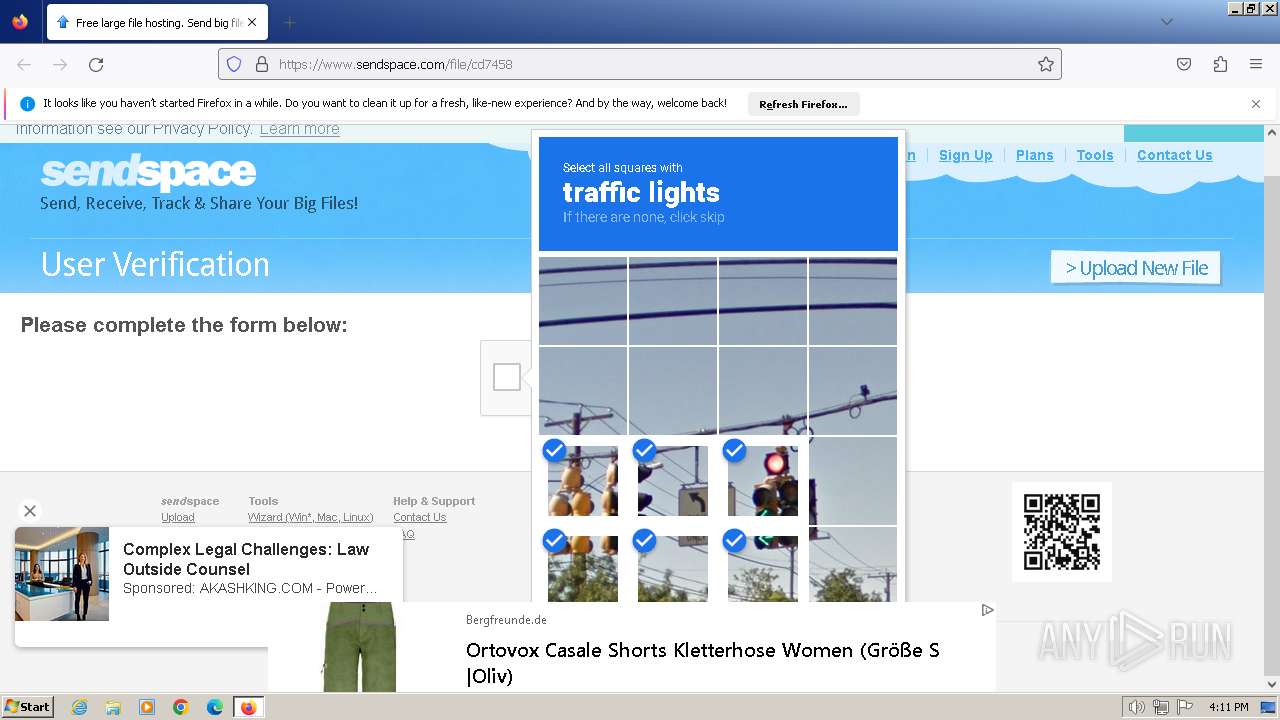Tick the reCAPTCHA verification checkbox
The height and width of the screenshot is (720, 1280).
507,377
